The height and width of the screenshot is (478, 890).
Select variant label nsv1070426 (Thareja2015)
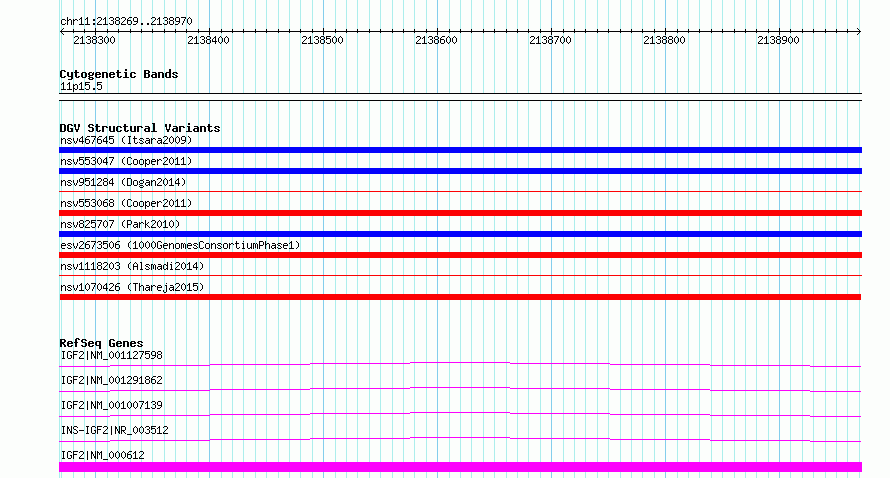132,287
